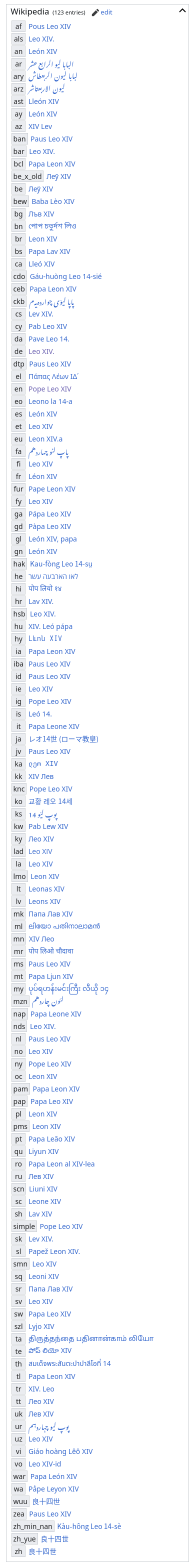
Task: Open the Galician León XIV, papa link
Action: pyautogui.click(x=53, y=538)
